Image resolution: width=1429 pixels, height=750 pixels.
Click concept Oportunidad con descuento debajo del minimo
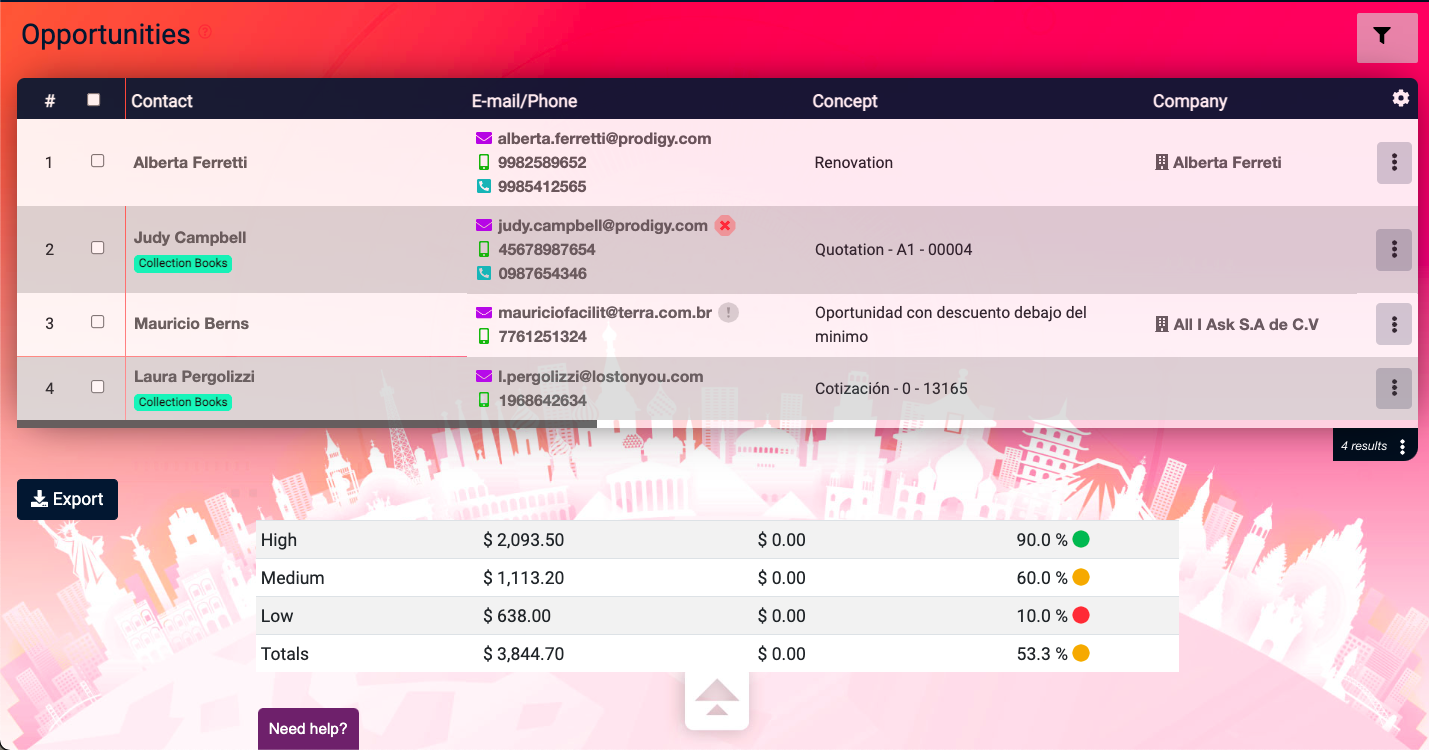pyautogui.click(x=951, y=325)
